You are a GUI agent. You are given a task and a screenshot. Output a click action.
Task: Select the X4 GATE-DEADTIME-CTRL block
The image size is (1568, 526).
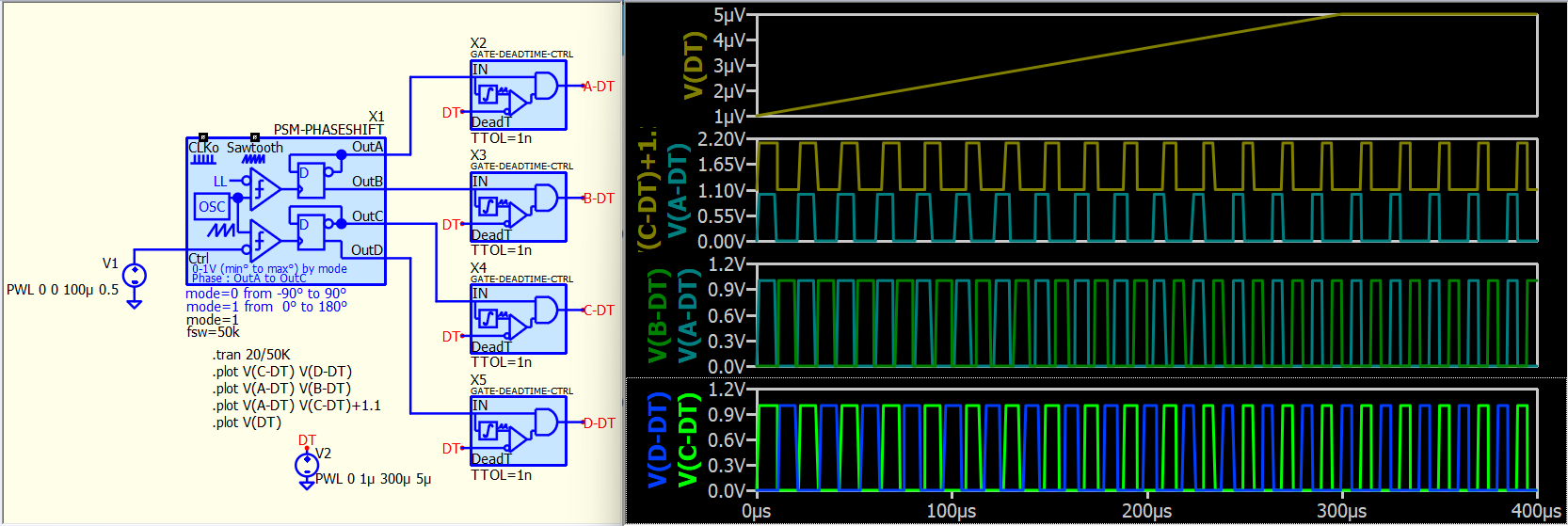tap(519, 319)
